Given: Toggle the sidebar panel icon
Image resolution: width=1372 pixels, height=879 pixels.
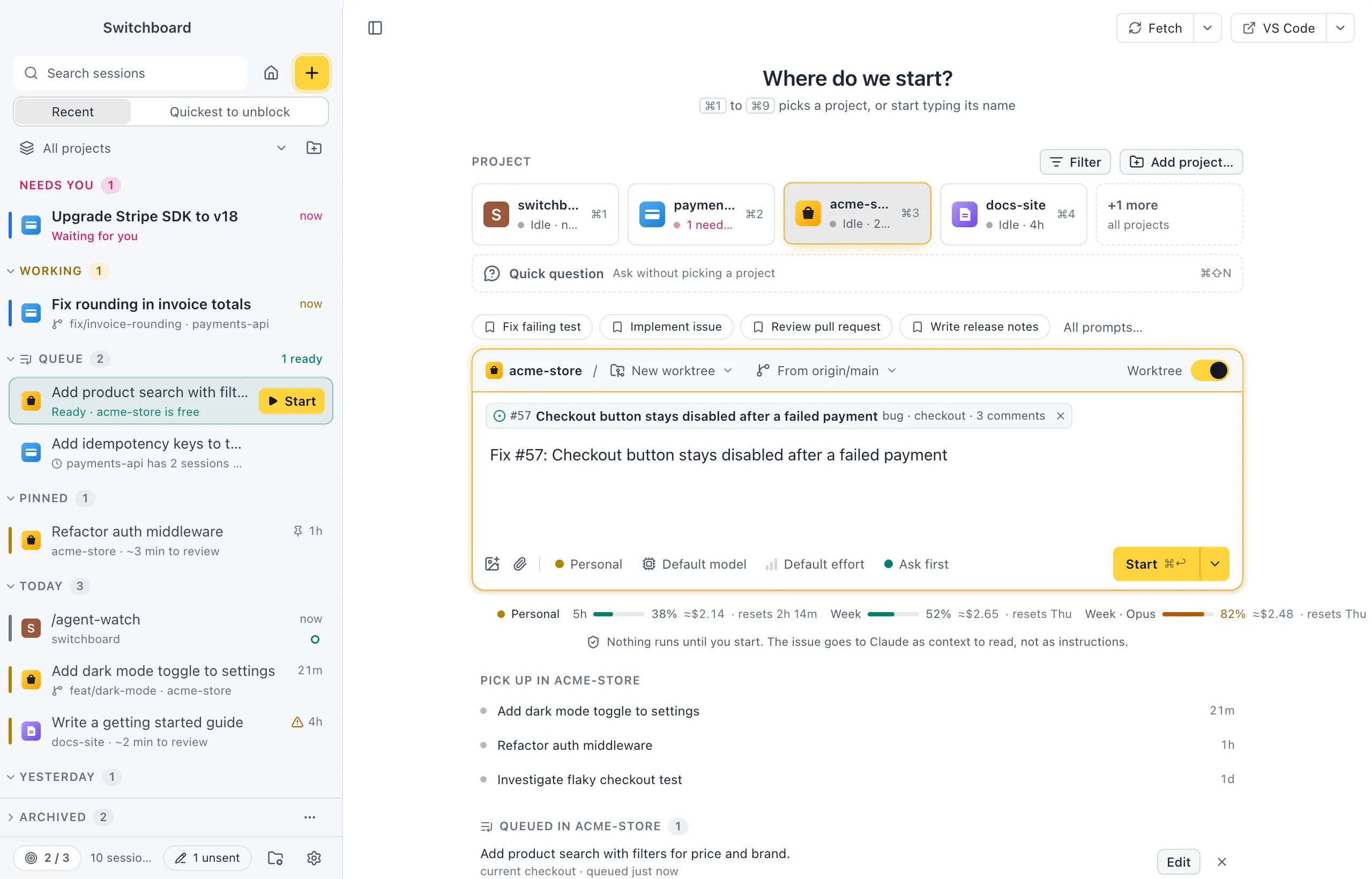Looking at the screenshot, I should point(375,28).
